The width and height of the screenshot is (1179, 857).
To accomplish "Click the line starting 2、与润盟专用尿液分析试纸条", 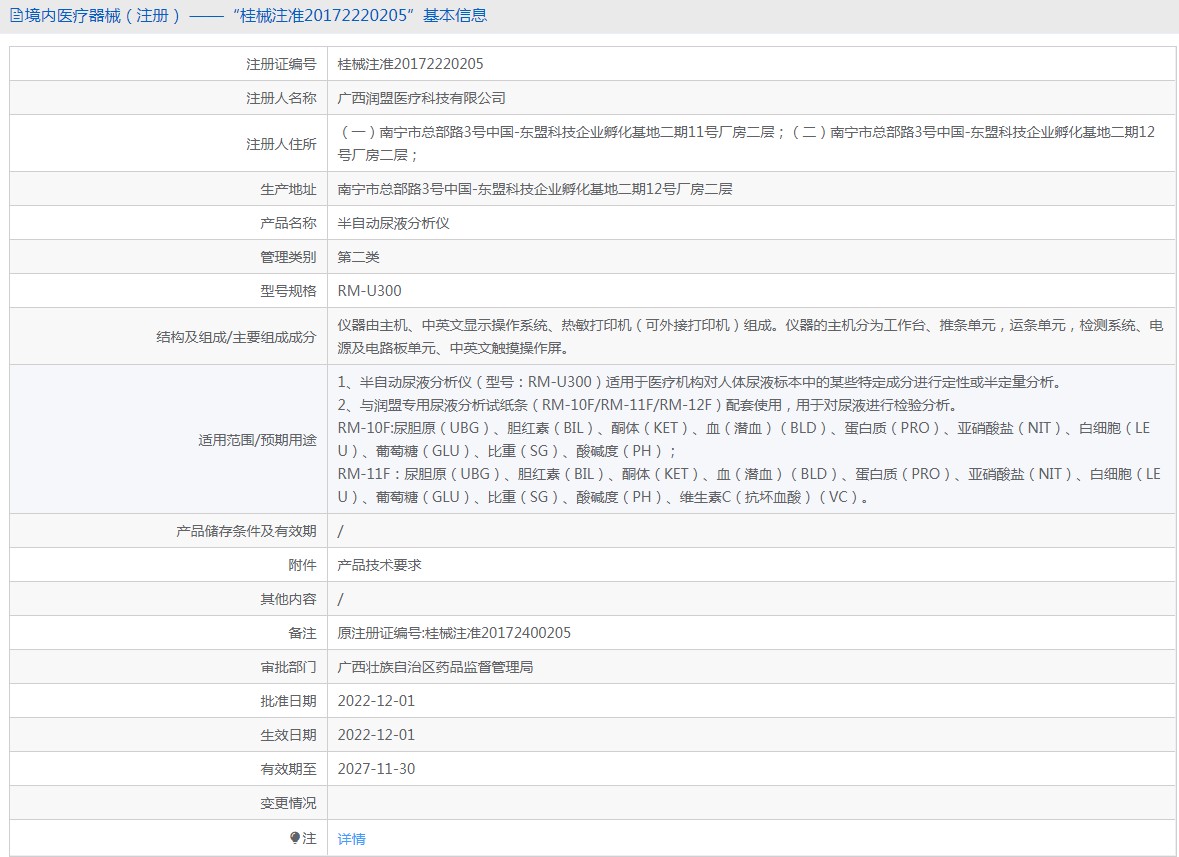I will click(x=647, y=405).
